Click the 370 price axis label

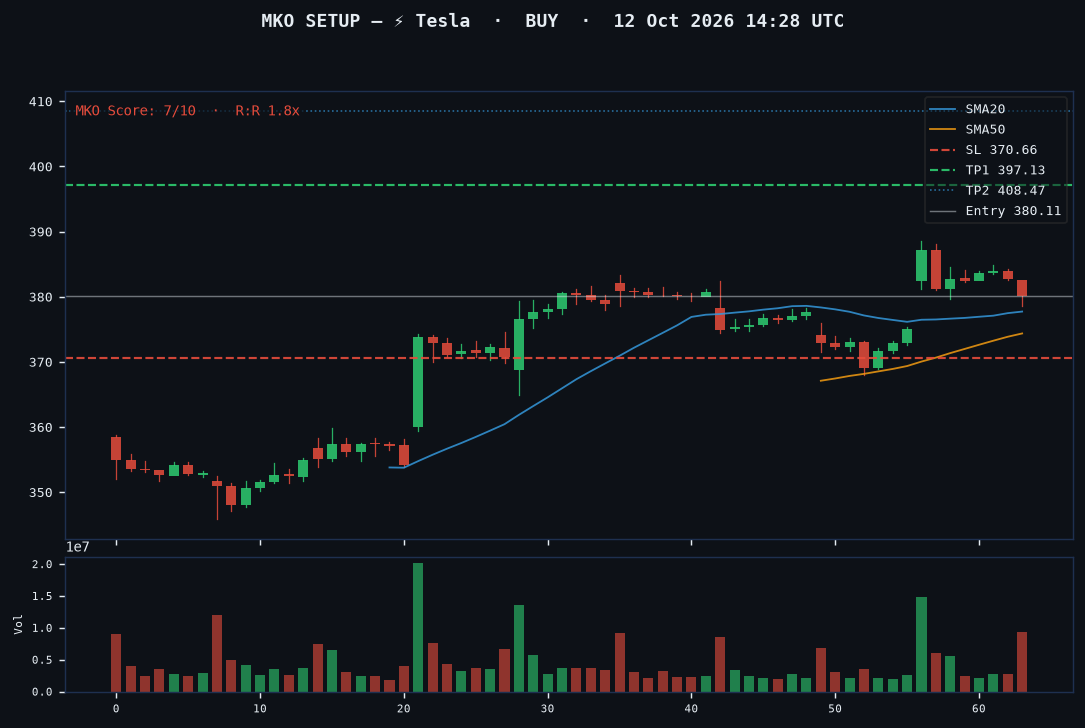40,362
